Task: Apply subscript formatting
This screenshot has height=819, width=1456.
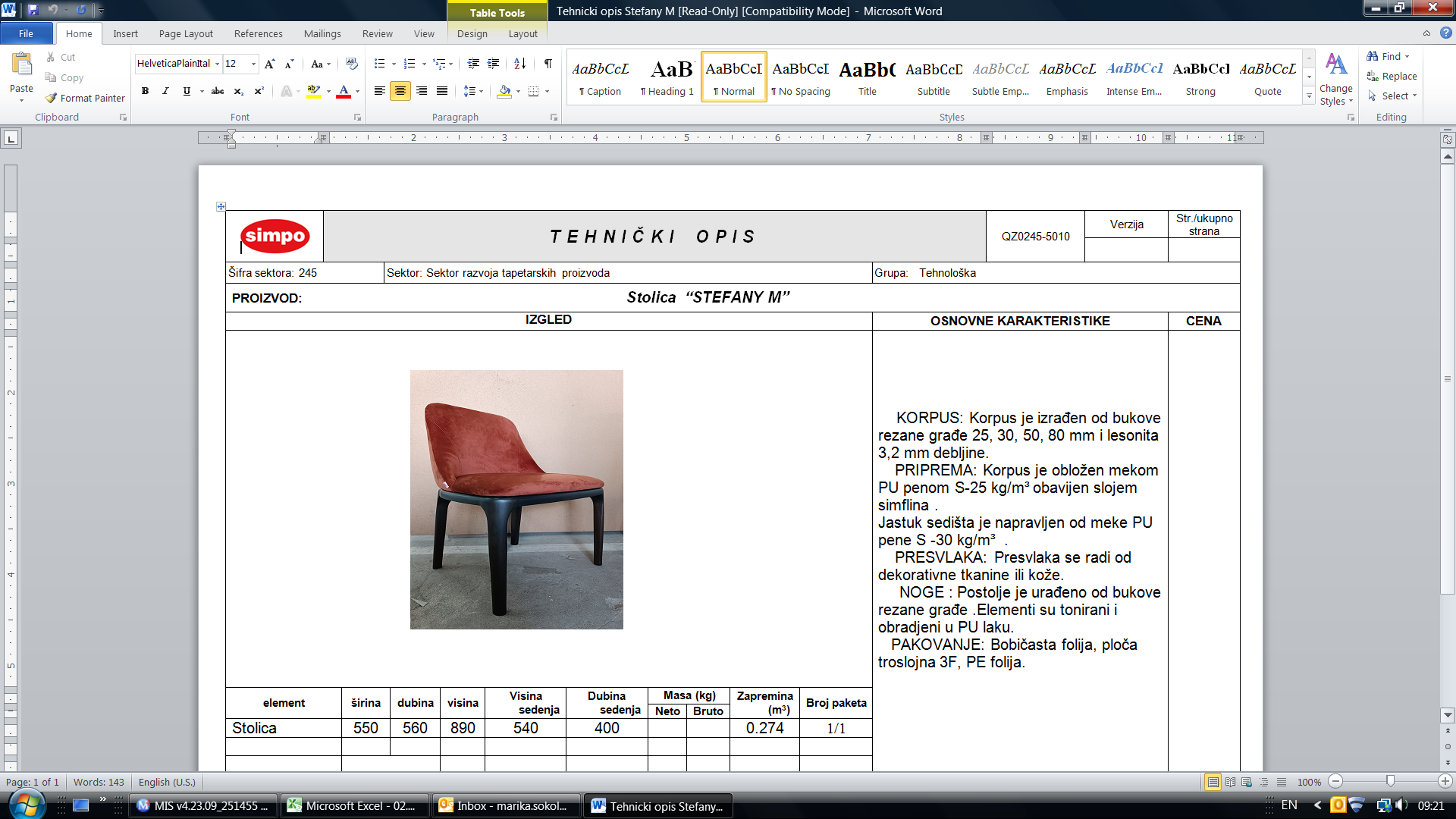Action: pos(238,91)
